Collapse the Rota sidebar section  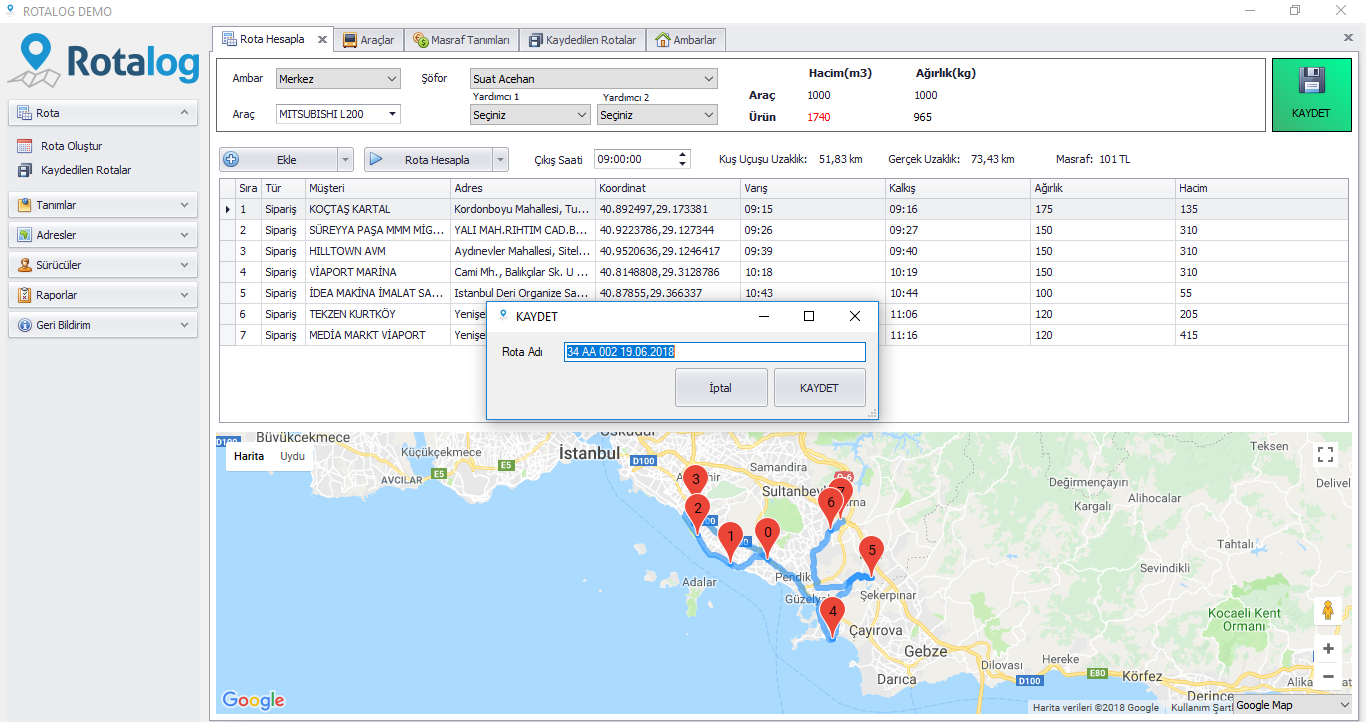coord(184,113)
